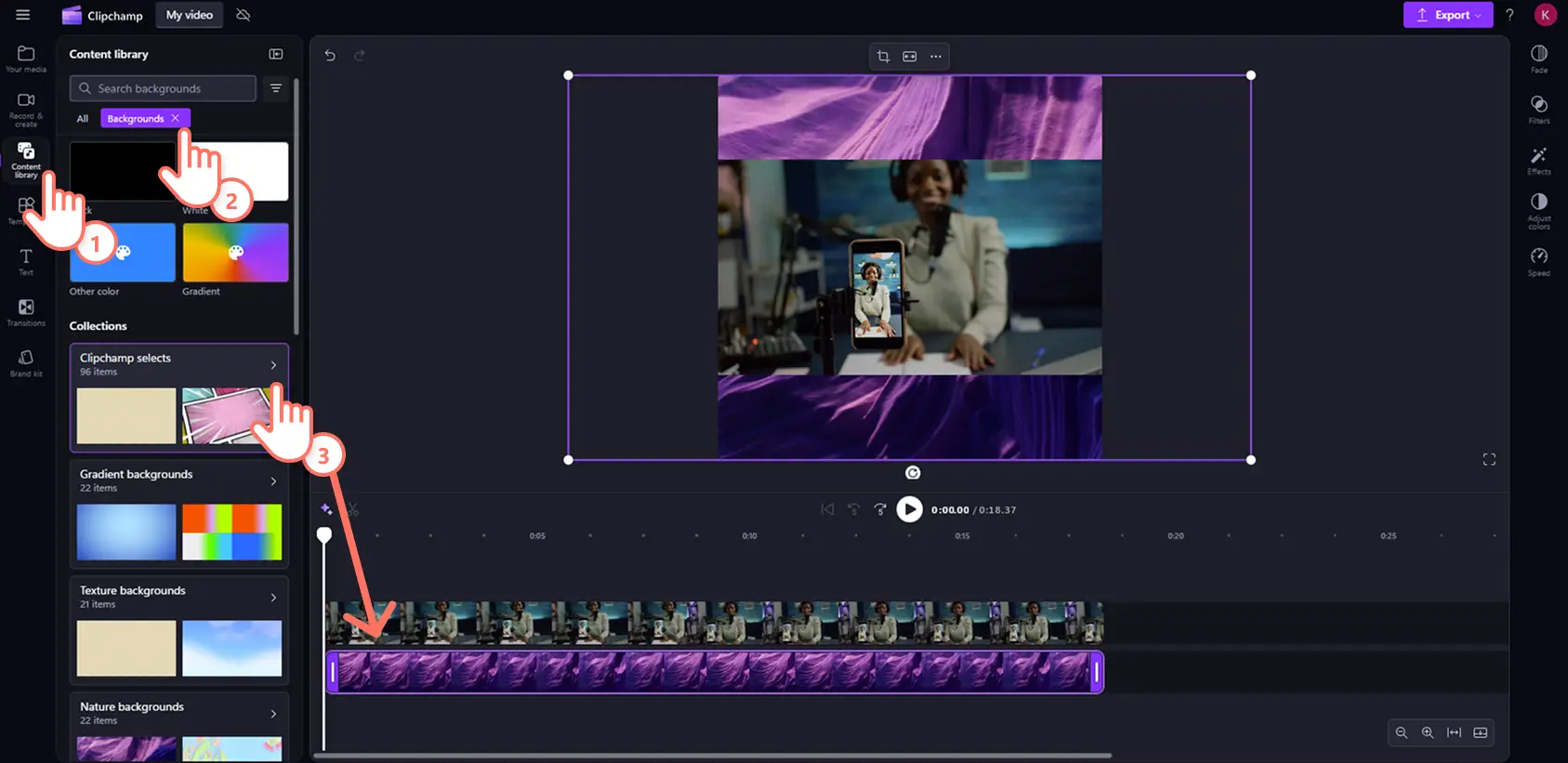1568x763 pixels.
Task: Click the cloud sync off icon
Action: 244,15
